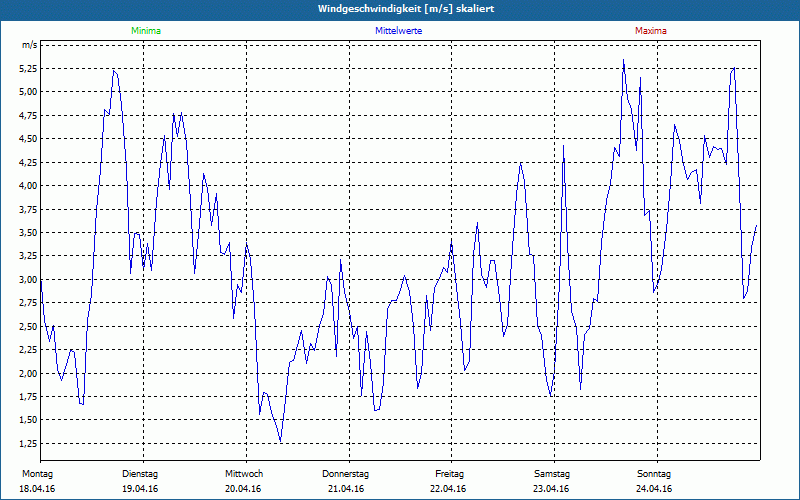Click the 4,50 y-axis value
This screenshot has height=500, width=800.
[x=29, y=139]
